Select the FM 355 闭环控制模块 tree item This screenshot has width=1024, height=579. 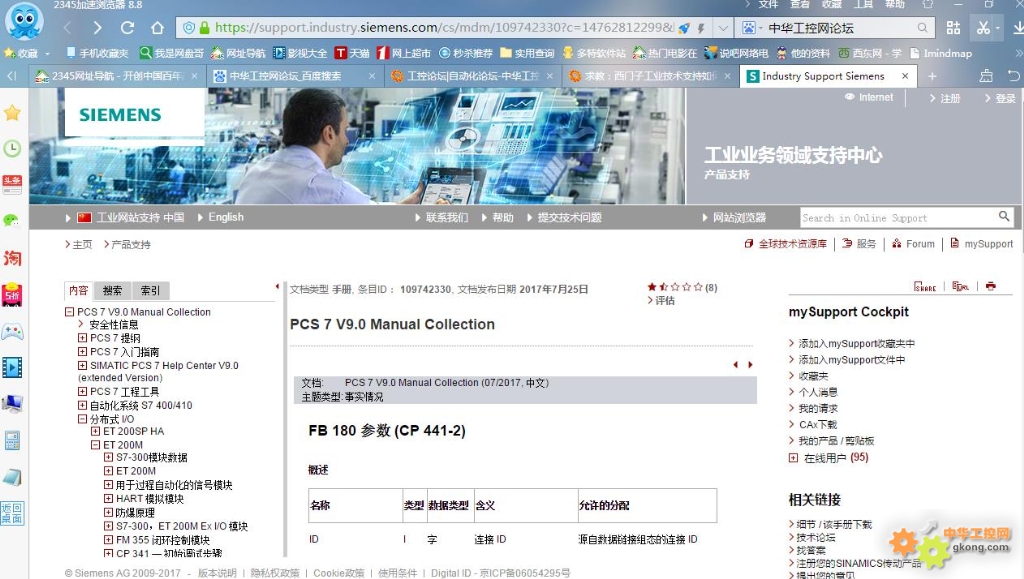click(x=163, y=540)
